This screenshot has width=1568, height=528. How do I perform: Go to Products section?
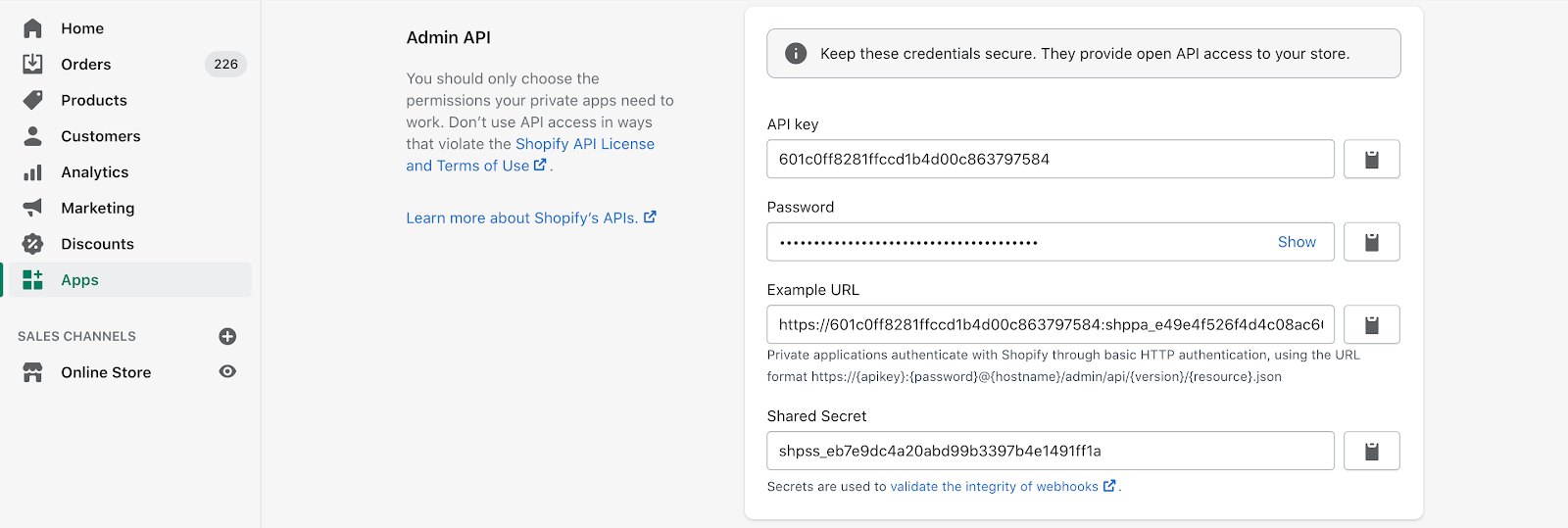tap(94, 100)
